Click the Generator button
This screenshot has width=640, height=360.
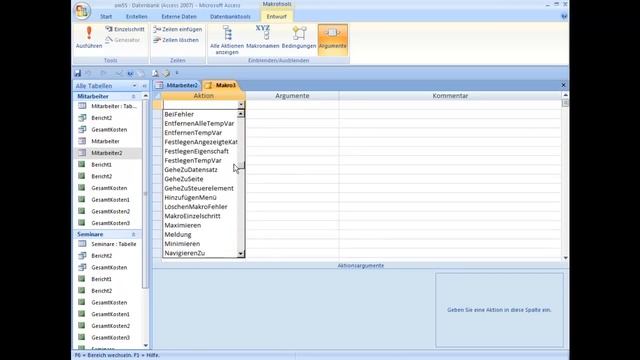(123, 40)
